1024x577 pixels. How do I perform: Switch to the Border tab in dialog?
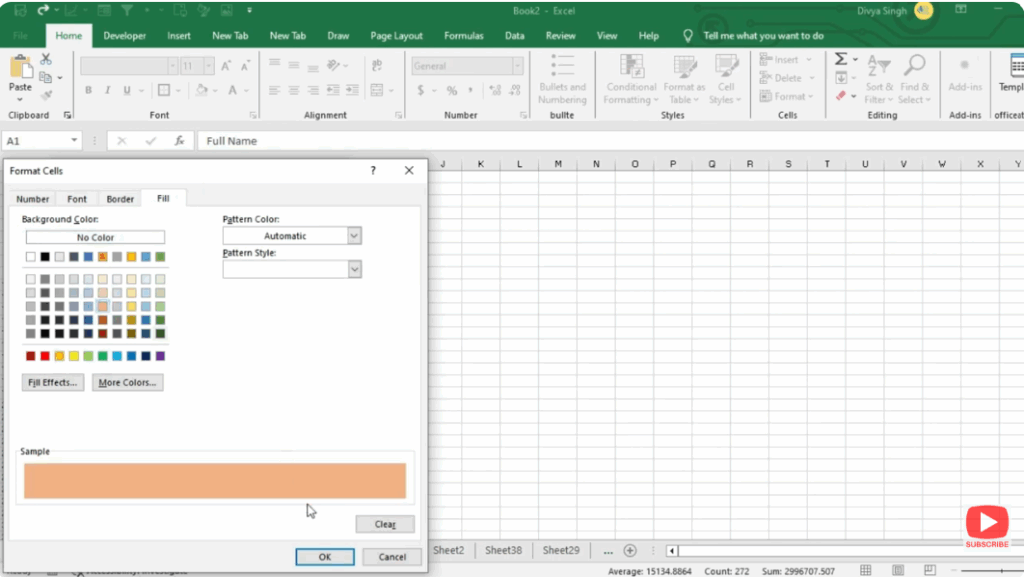(x=120, y=199)
